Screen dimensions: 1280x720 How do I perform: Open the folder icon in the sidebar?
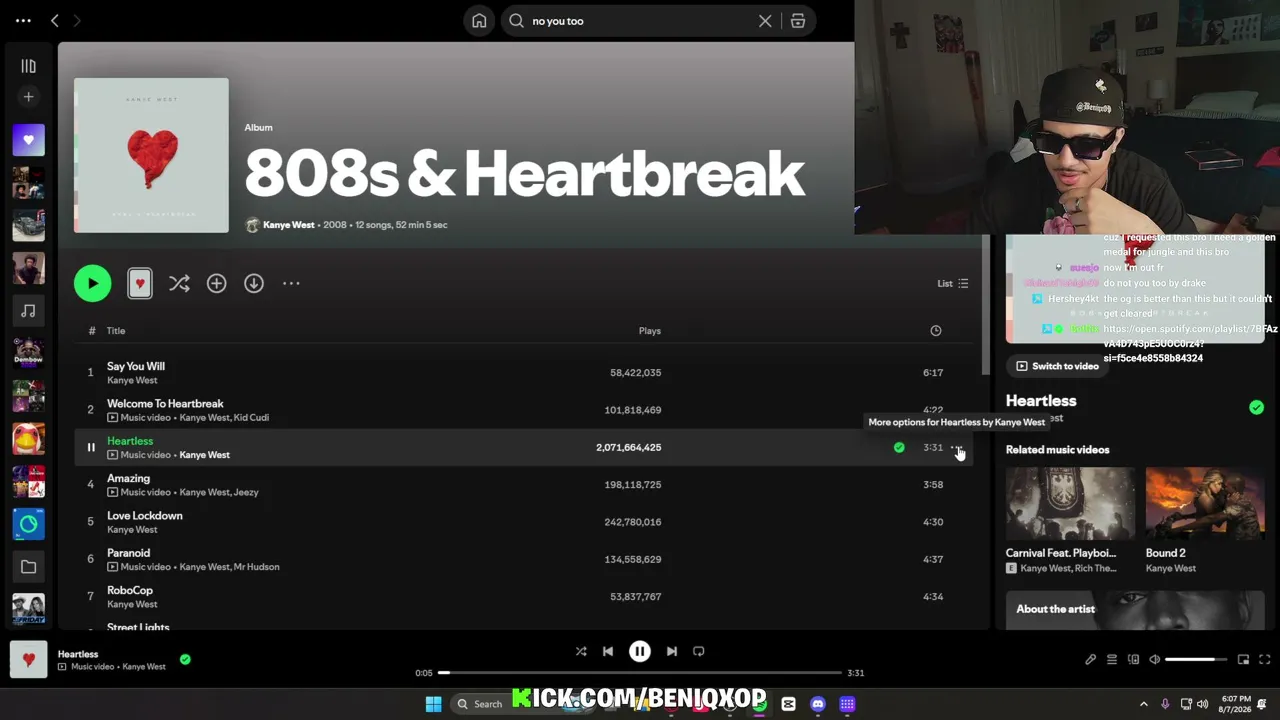coord(28,567)
